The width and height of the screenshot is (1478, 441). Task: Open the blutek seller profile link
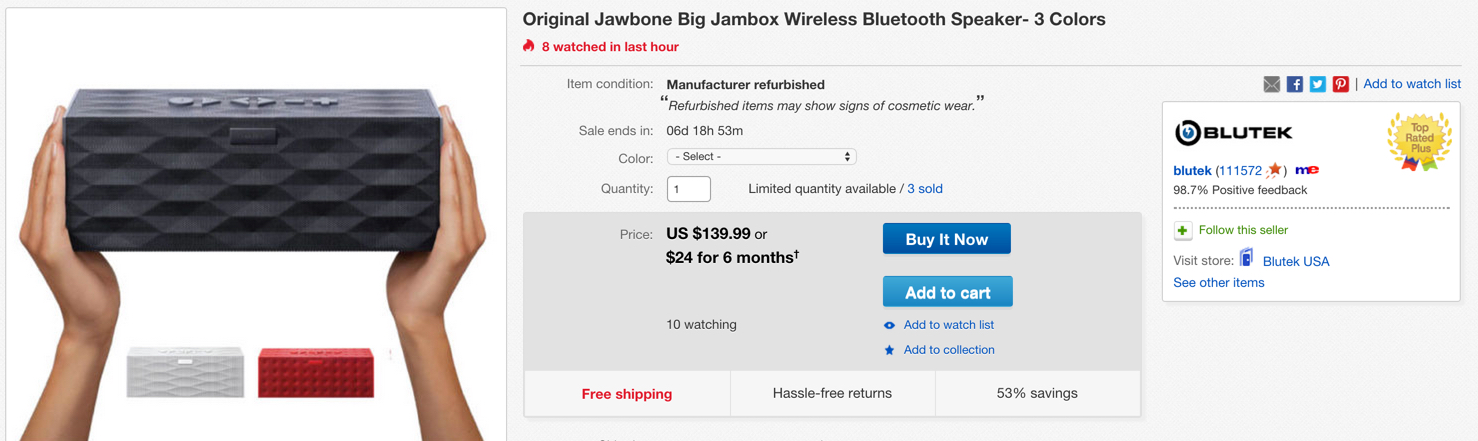(1192, 171)
